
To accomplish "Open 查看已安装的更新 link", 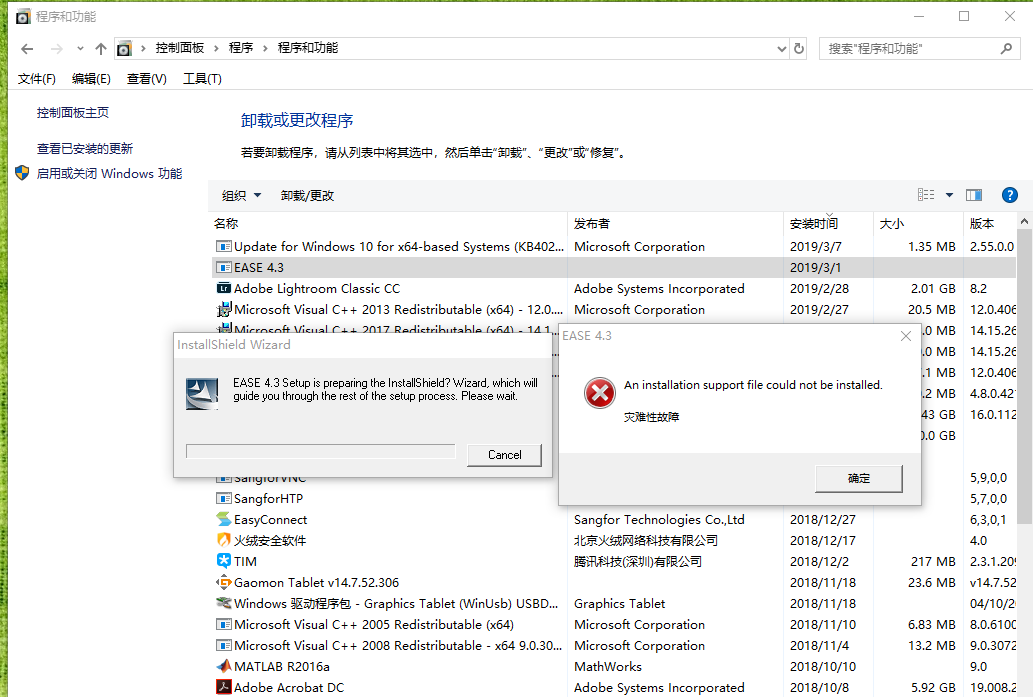I will click(x=85, y=149).
